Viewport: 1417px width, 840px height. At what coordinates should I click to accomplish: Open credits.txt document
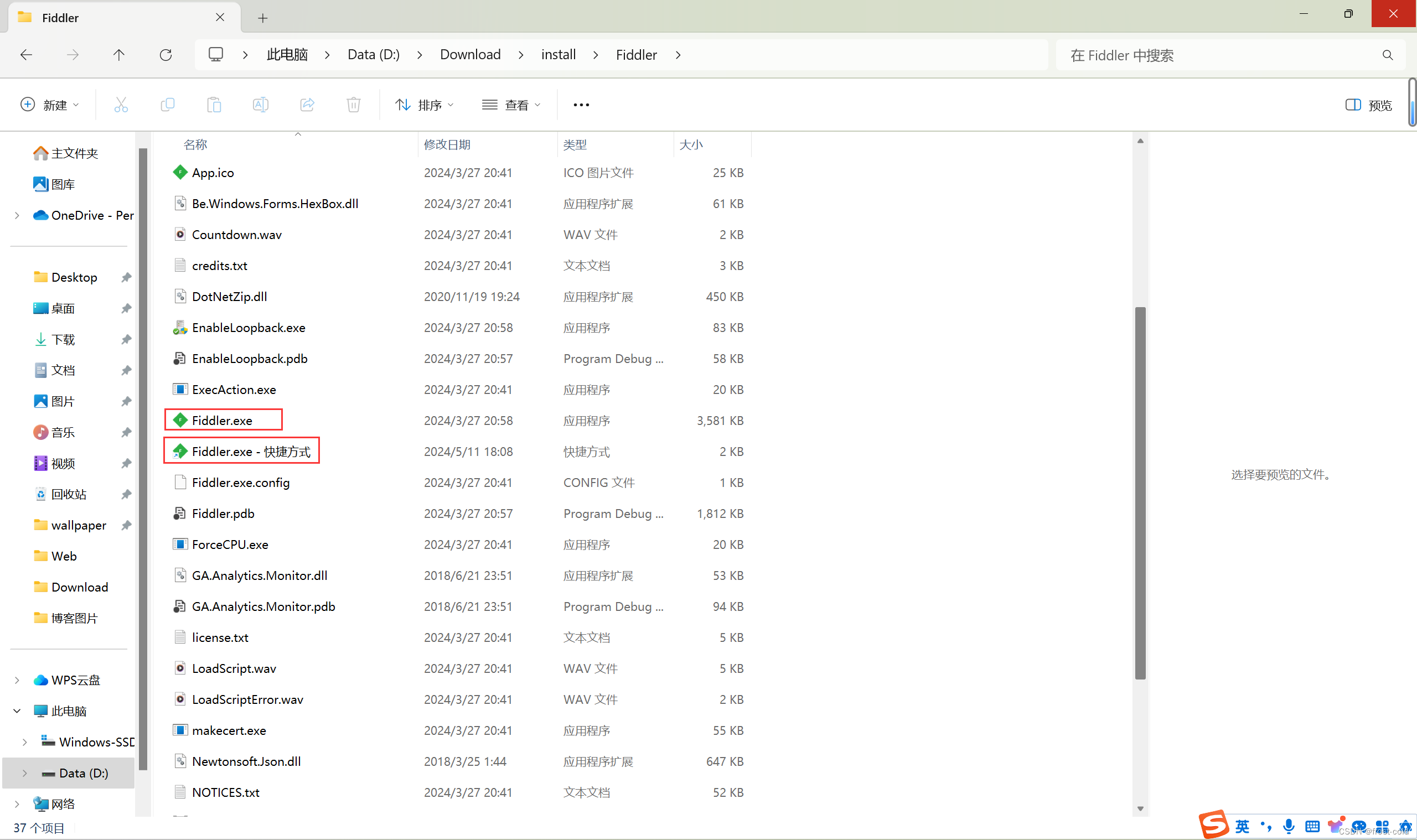[x=219, y=264]
